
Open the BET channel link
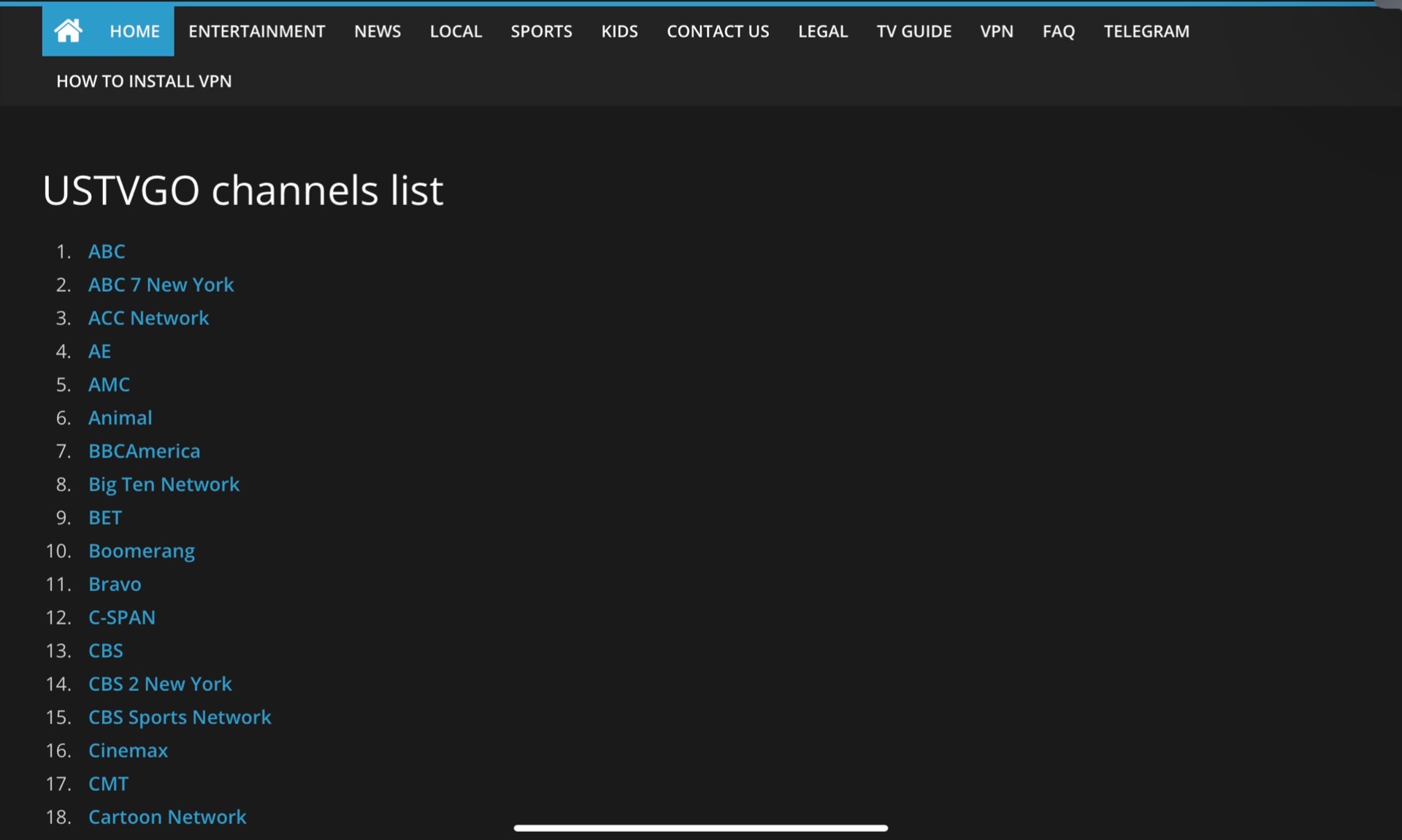pyautogui.click(x=105, y=517)
